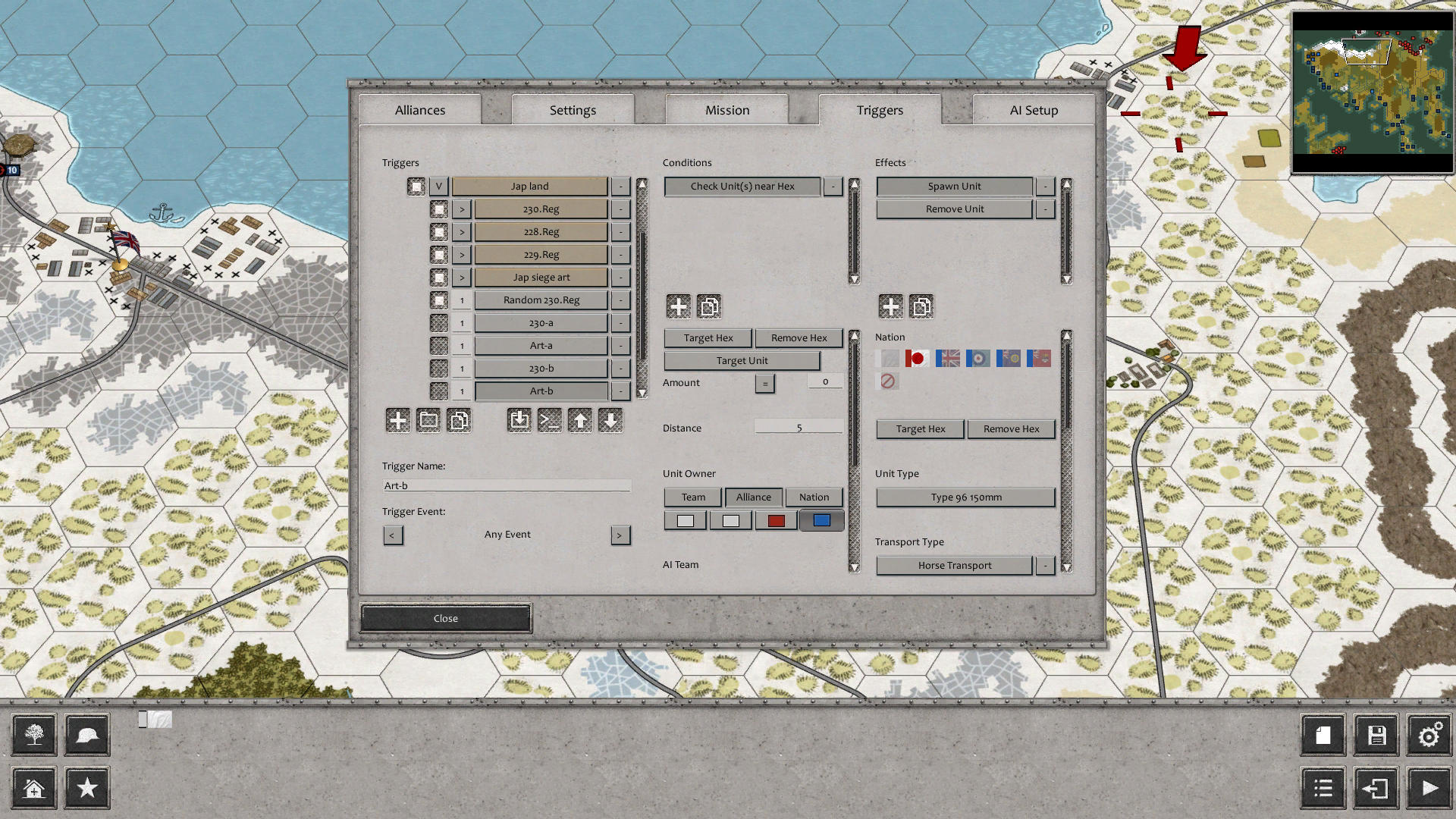Screen dimensions: 1456x819
Task: Expand the 228.Reg trigger entry
Action: coord(461,231)
